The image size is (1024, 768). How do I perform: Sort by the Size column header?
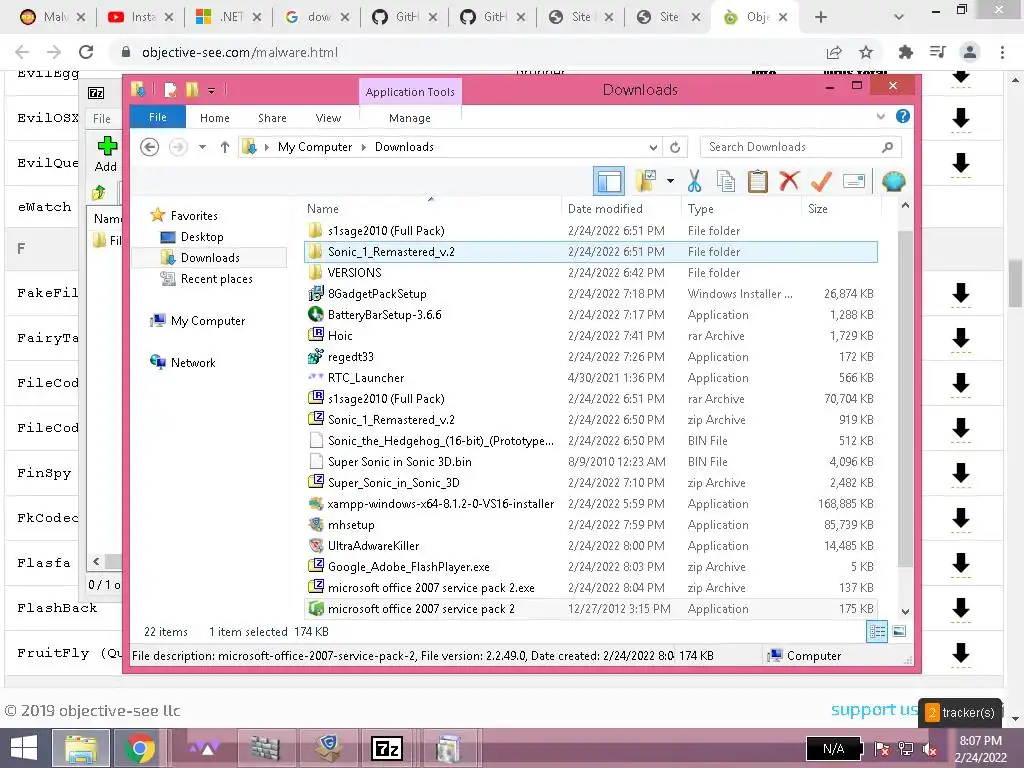(x=818, y=209)
